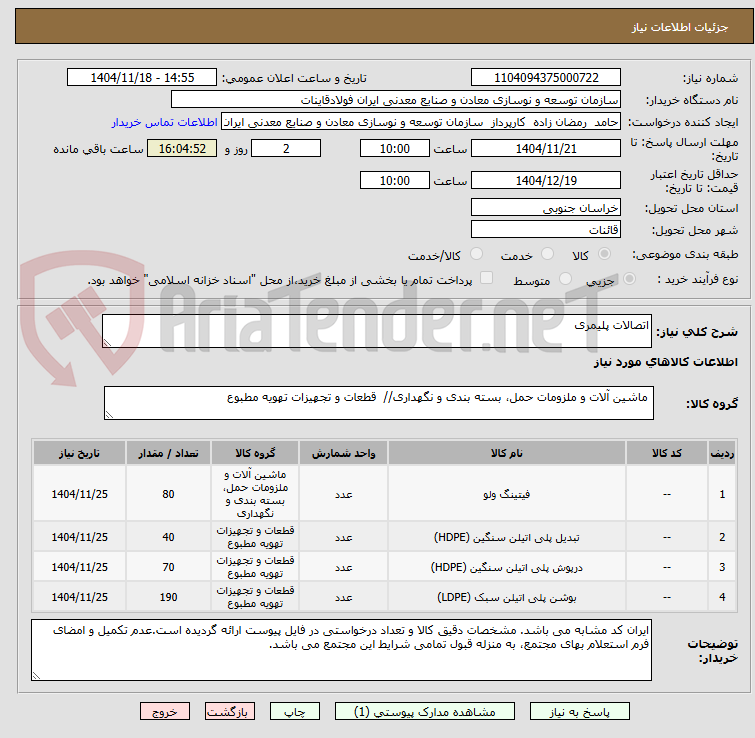
Task: Select the کالا radio button
Action: click(x=604, y=254)
